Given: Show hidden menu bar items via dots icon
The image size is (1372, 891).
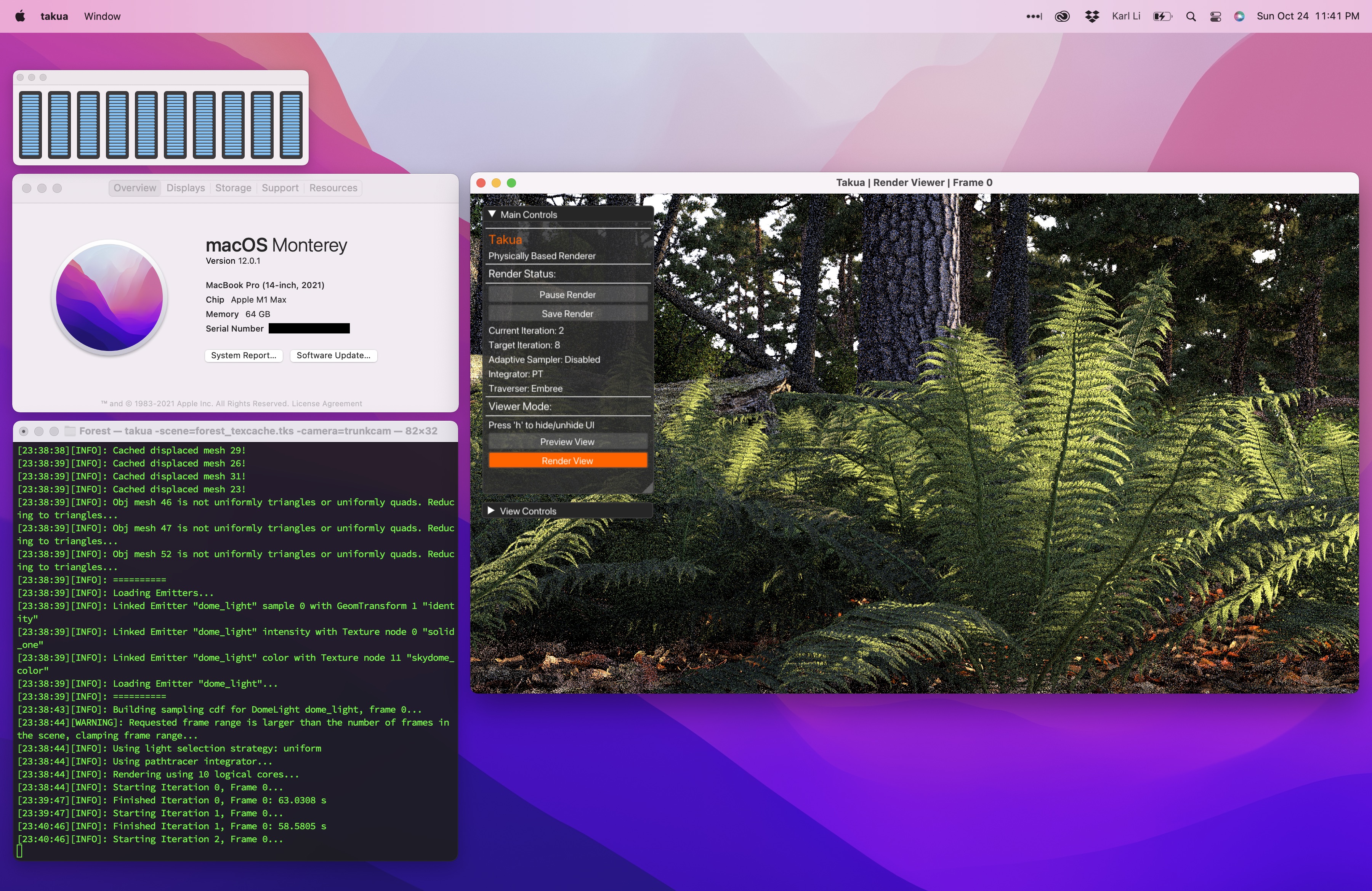Looking at the screenshot, I should [x=1034, y=16].
